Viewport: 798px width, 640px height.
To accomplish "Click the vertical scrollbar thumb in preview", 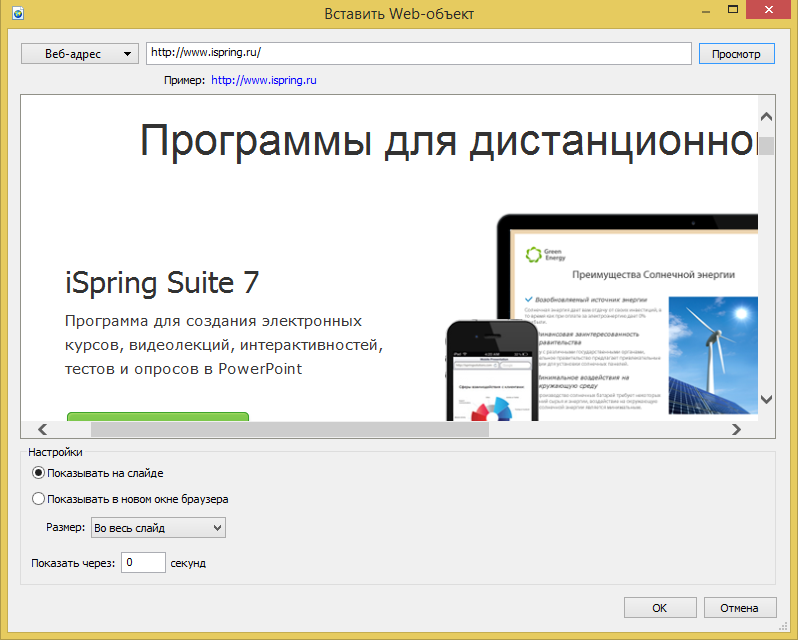I will click(x=766, y=146).
